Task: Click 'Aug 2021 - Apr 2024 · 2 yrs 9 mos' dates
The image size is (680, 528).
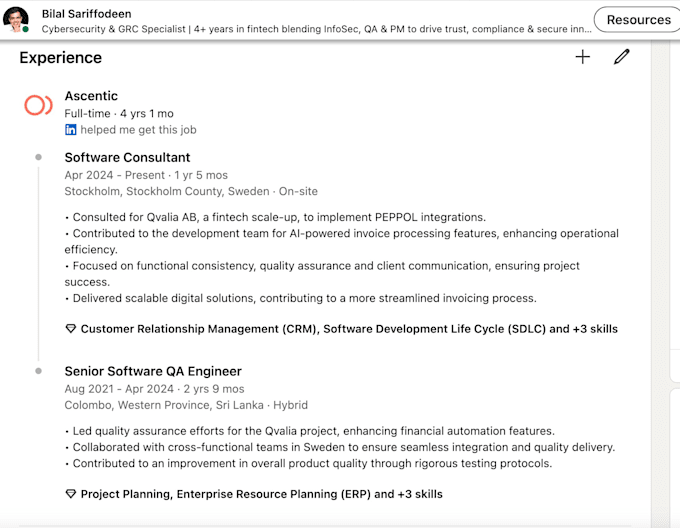Action: (x=154, y=389)
